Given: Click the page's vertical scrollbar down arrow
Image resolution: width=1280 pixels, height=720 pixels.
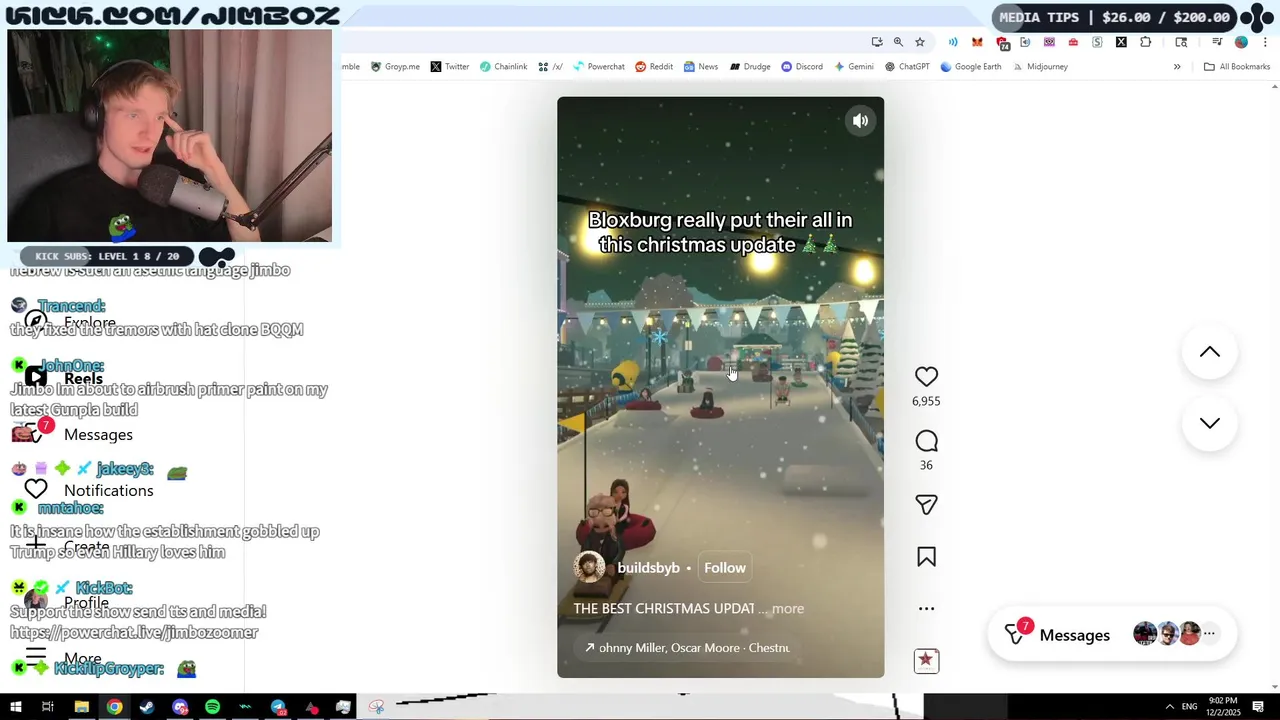Looking at the screenshot, I should (1274, 687).
